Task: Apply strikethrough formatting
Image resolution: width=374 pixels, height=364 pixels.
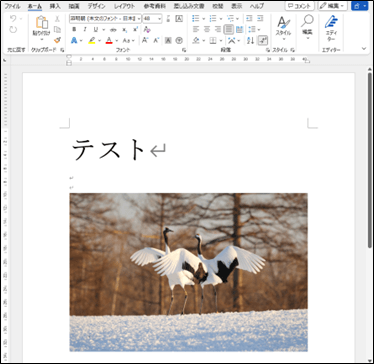Action: pos(113,30)
